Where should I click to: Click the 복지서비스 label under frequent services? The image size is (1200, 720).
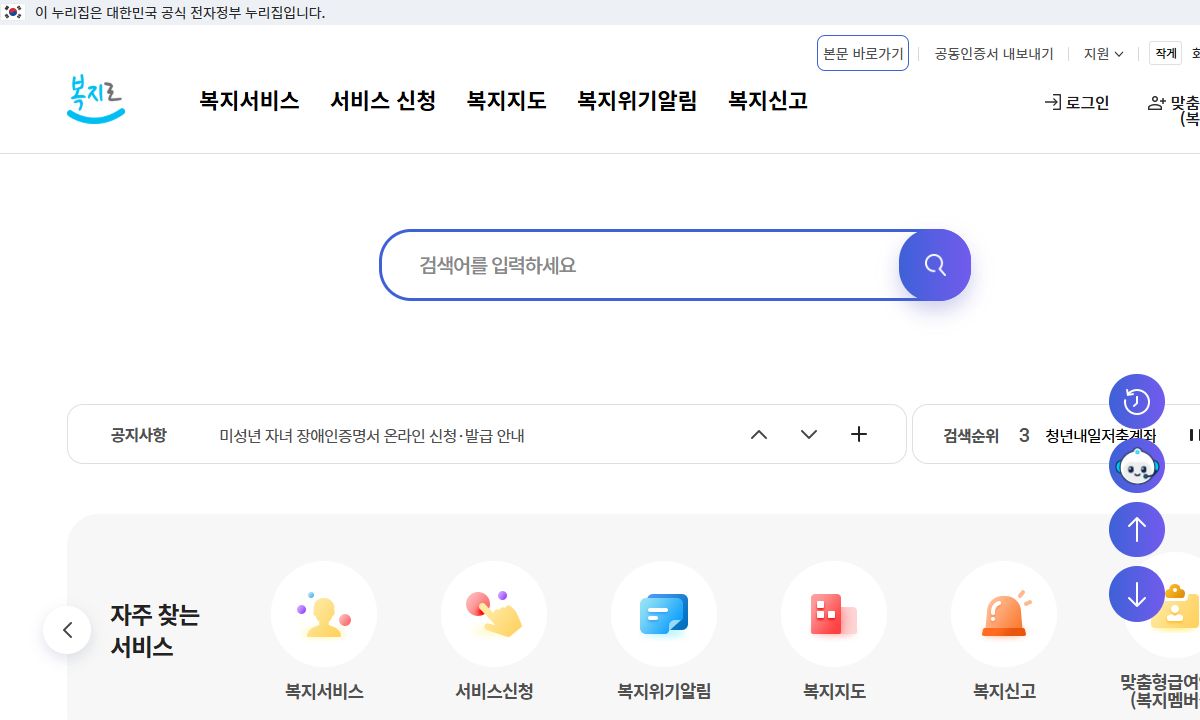click(324, 691)
